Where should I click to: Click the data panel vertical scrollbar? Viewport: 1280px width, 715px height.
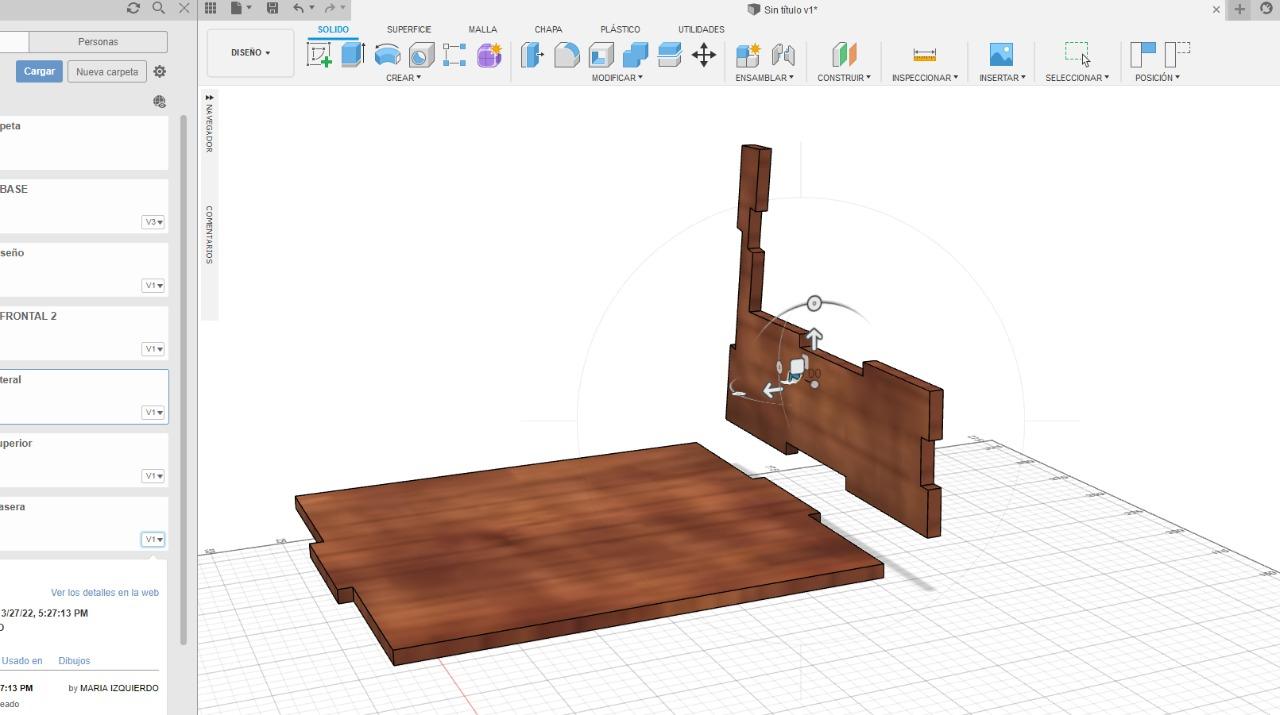[x=184, y=380]
